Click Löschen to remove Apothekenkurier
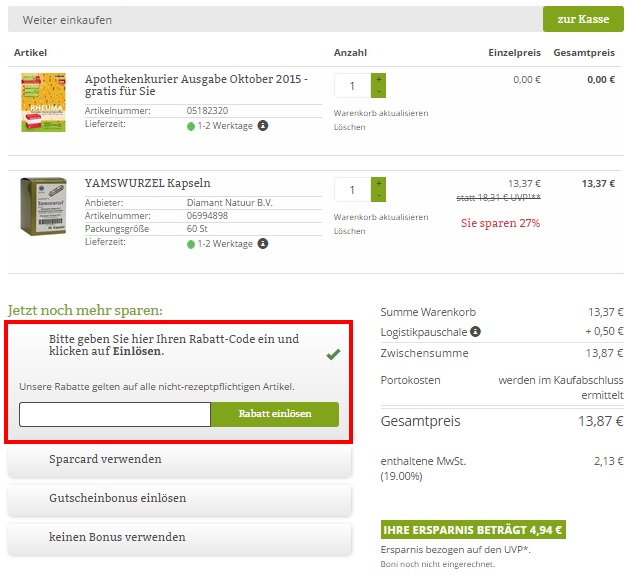Viewport: 641px width, 582px height. tap(350, 127)
